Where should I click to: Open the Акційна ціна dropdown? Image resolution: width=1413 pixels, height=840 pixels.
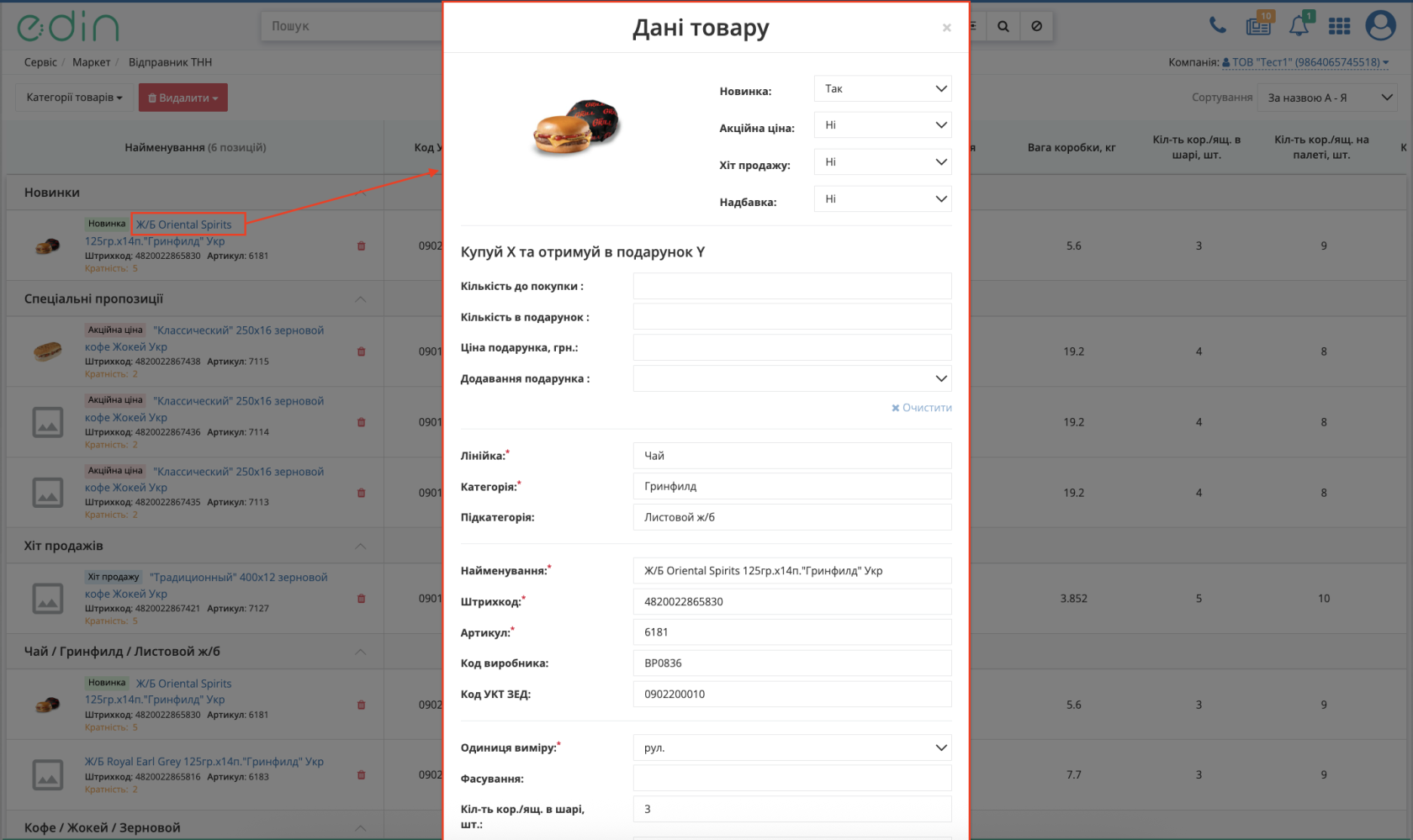coord(882,125)
